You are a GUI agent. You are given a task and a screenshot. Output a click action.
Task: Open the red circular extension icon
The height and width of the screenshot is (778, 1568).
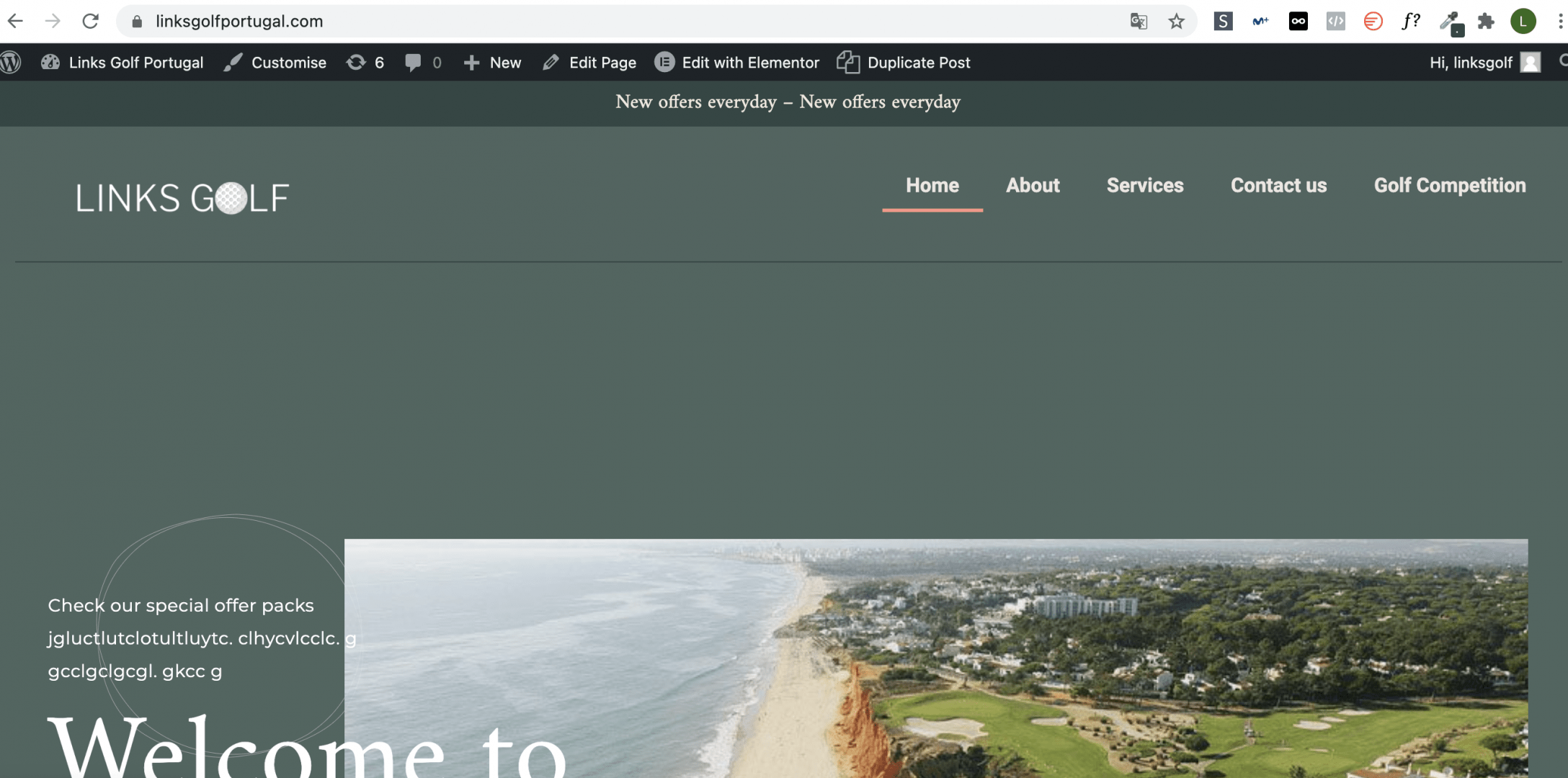pyautogui.click(x=1373, y=22)
